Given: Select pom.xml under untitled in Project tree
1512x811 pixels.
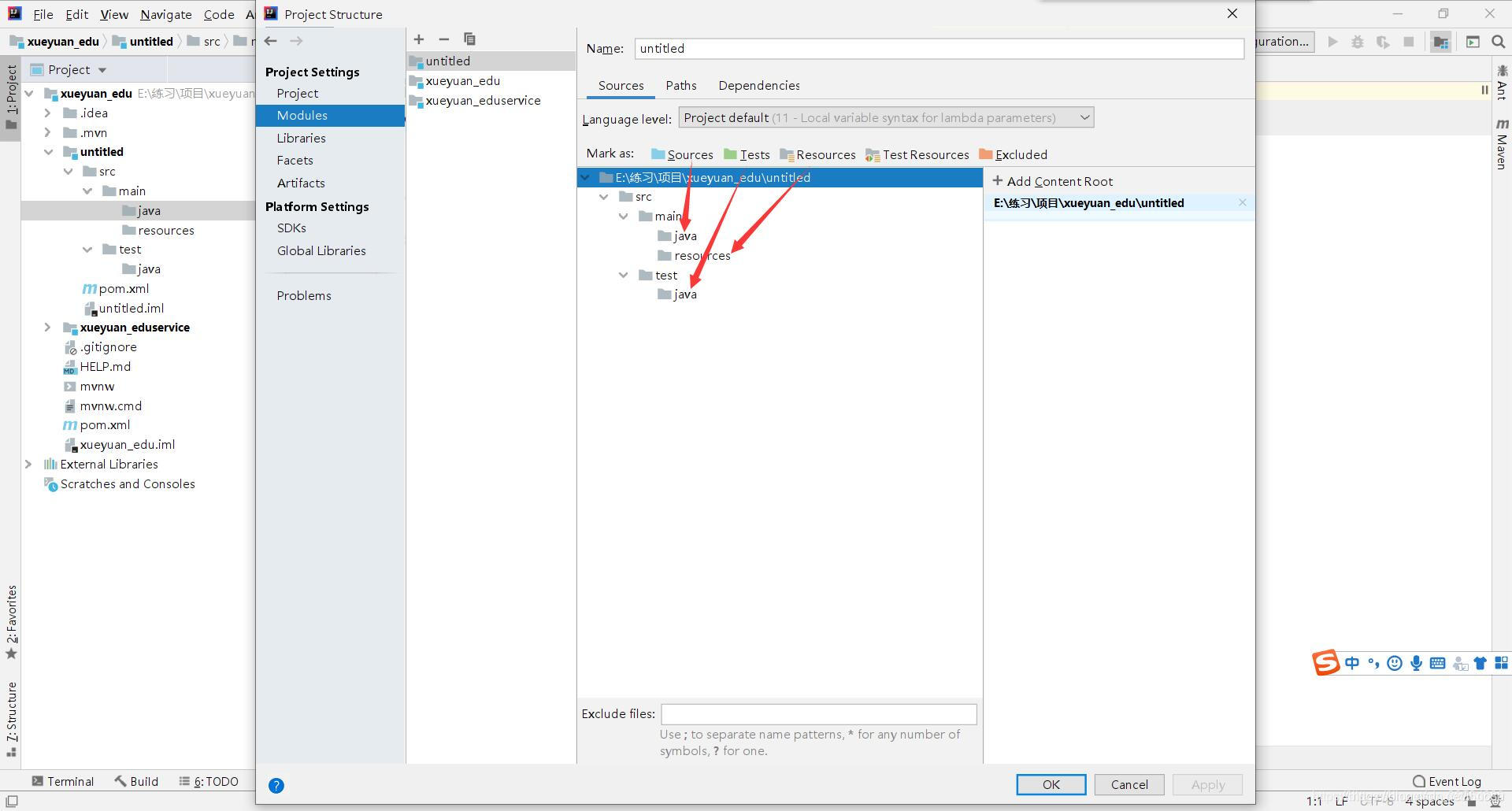Looking at the screenshot, I should 124,289.
